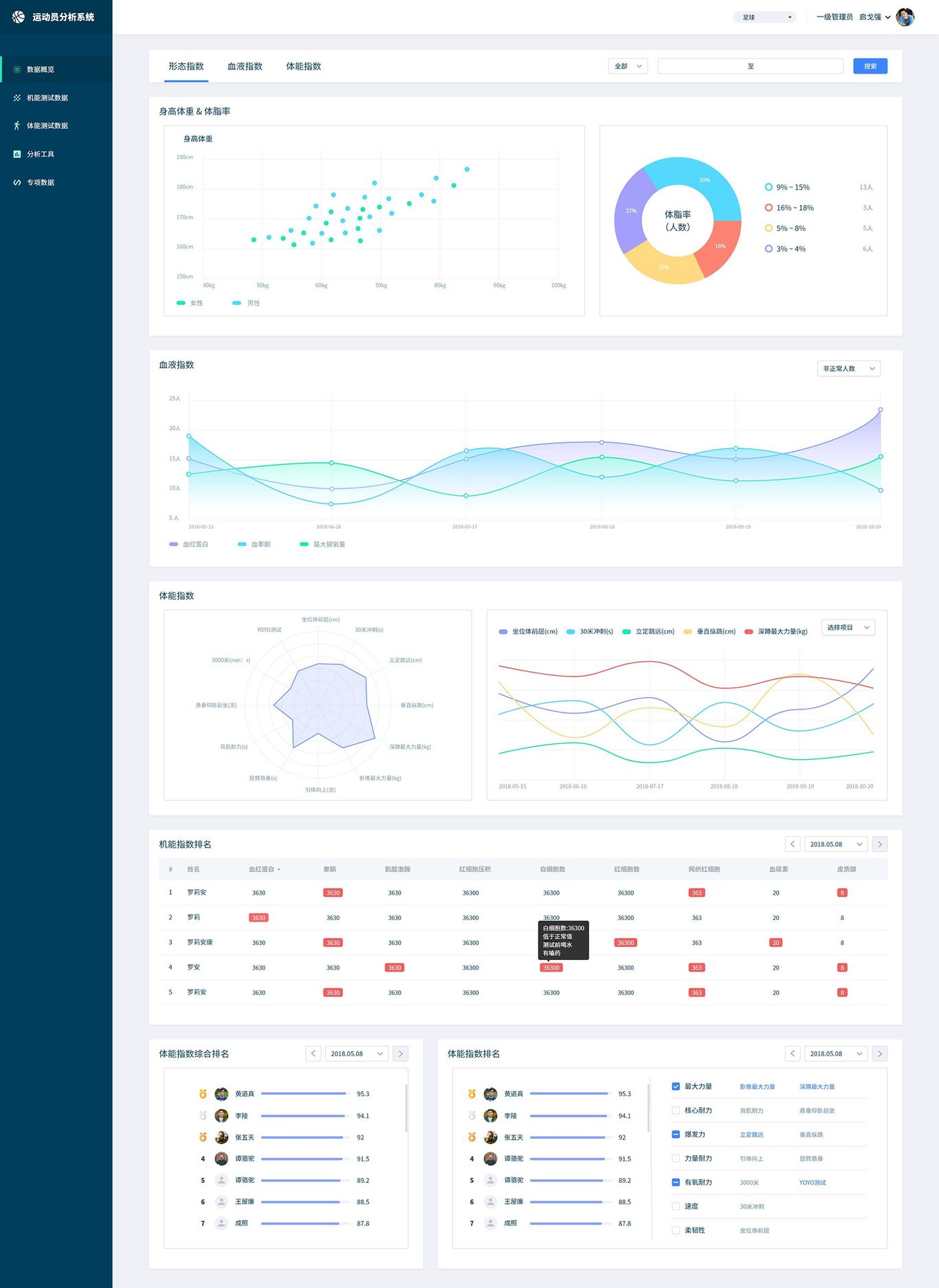The image size is (939, 1288).
Task: Open the 全部 filter dropdown
Action: pos(628,66)
